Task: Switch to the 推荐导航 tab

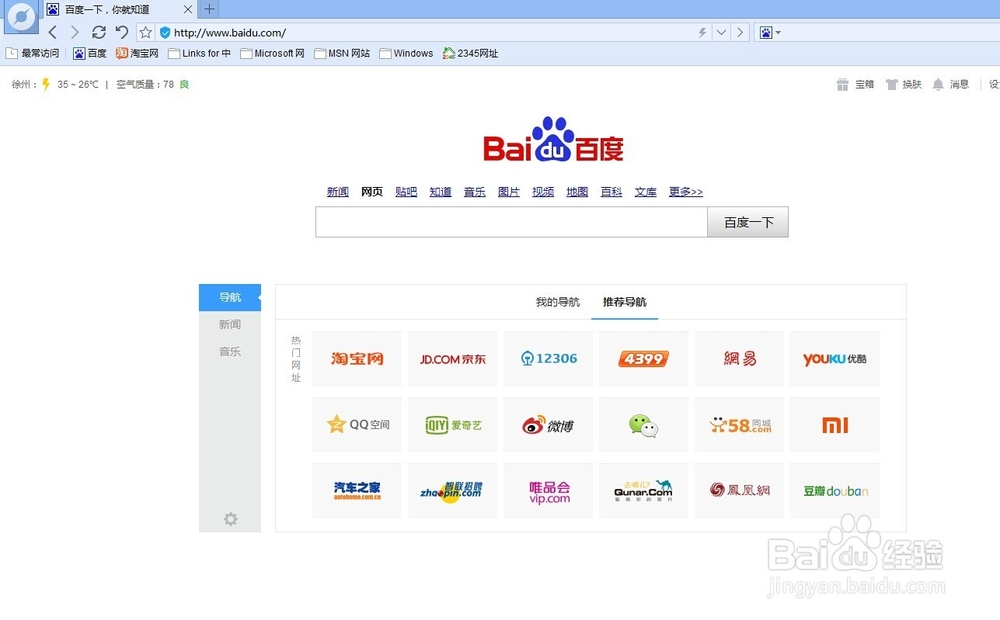Action: coord(624,302)
